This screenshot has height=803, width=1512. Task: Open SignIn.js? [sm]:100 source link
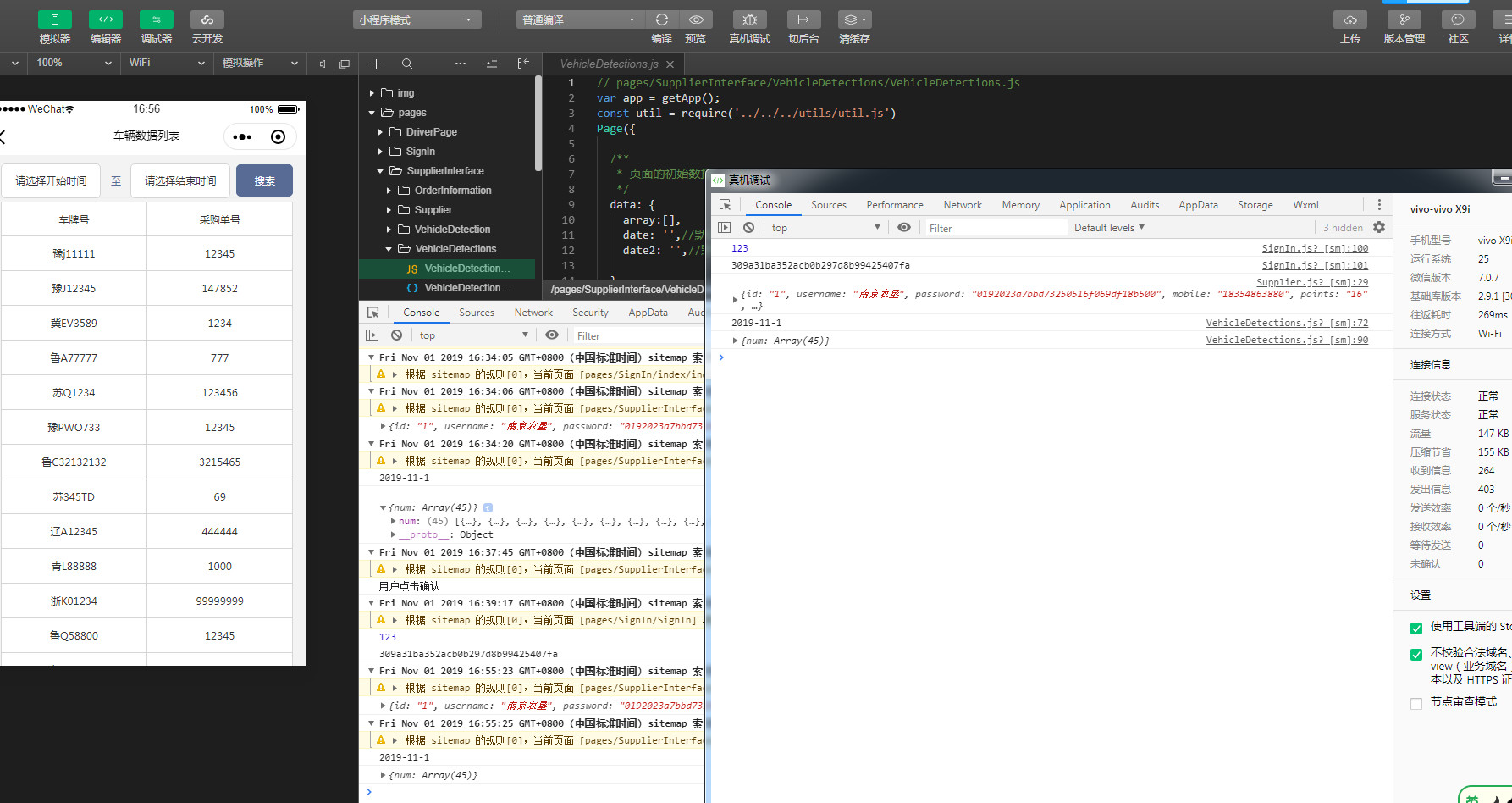1315,248
